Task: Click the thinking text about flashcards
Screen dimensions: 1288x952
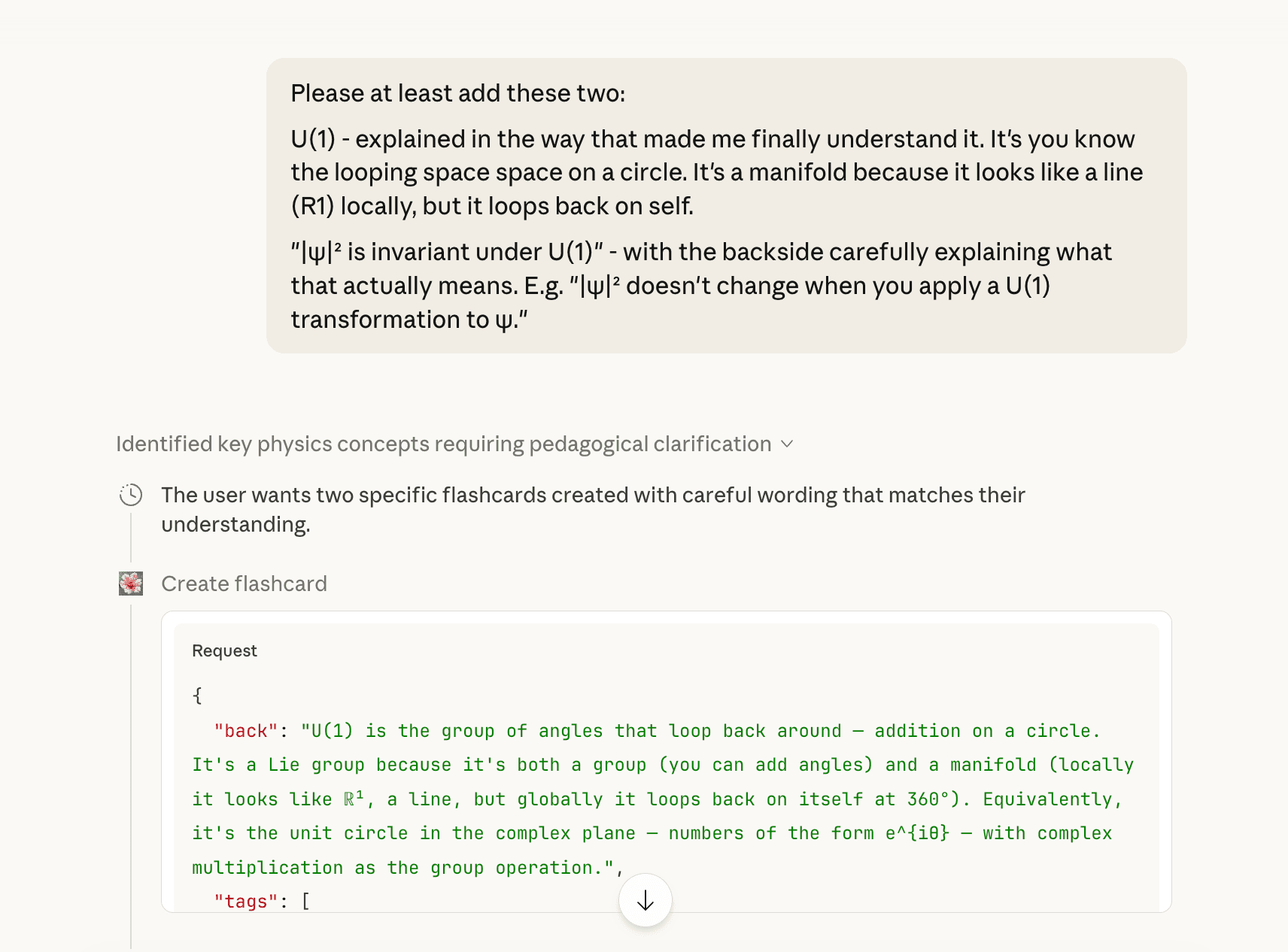Action: click(x=593, y=509)
